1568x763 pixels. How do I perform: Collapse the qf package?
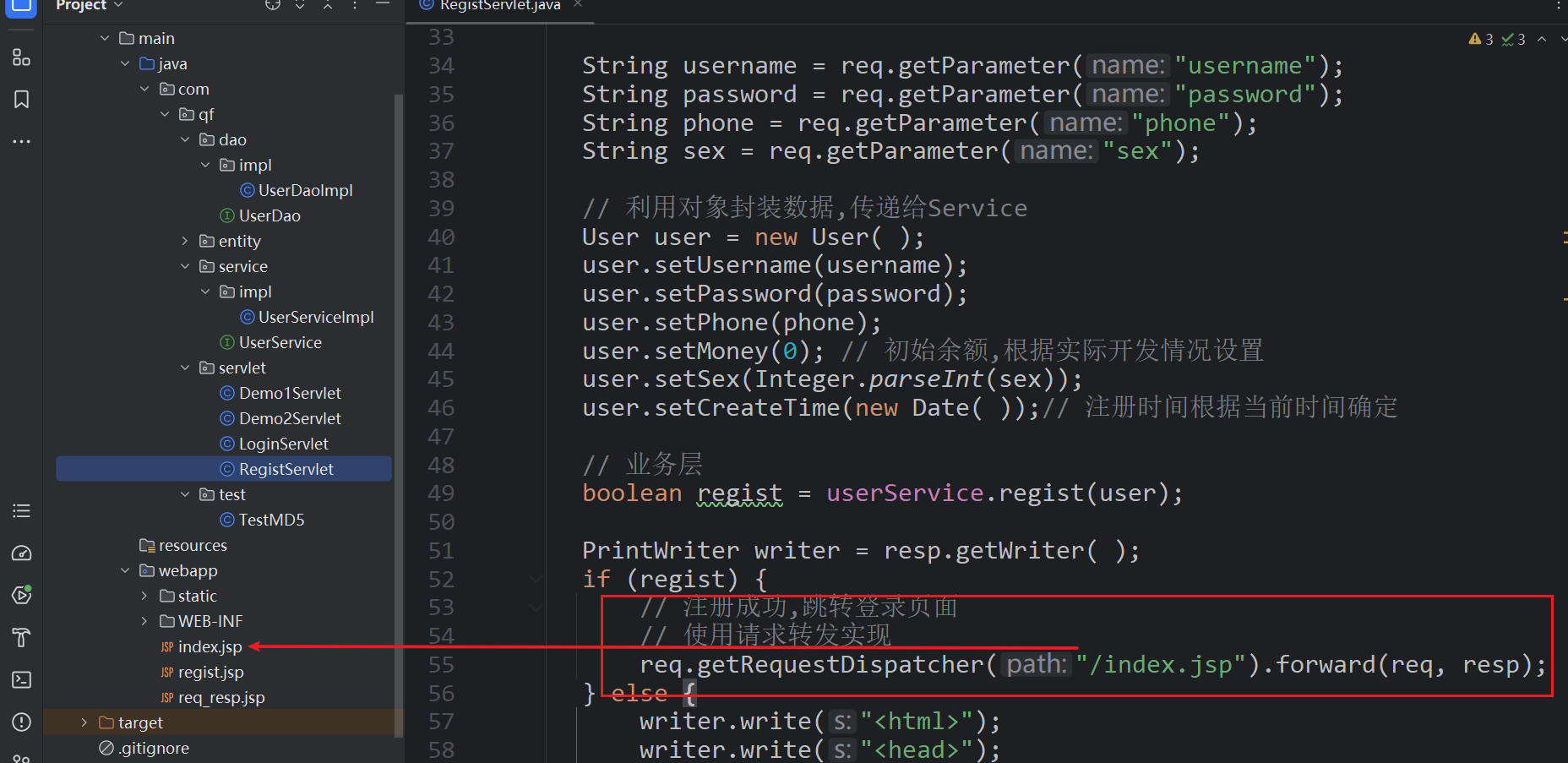click(165, 114)
